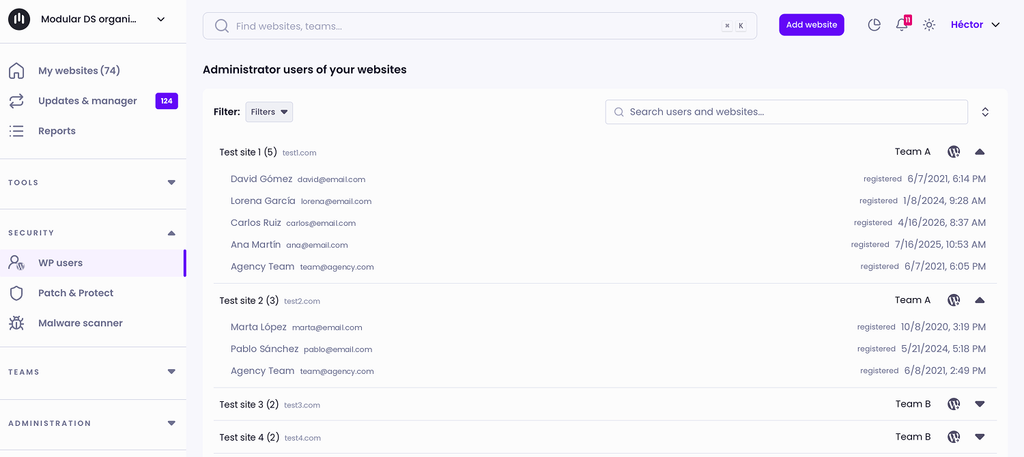1024x457 pixels.
Task: Collapse Test site 2 user list
Action: (x=980, y=300)
